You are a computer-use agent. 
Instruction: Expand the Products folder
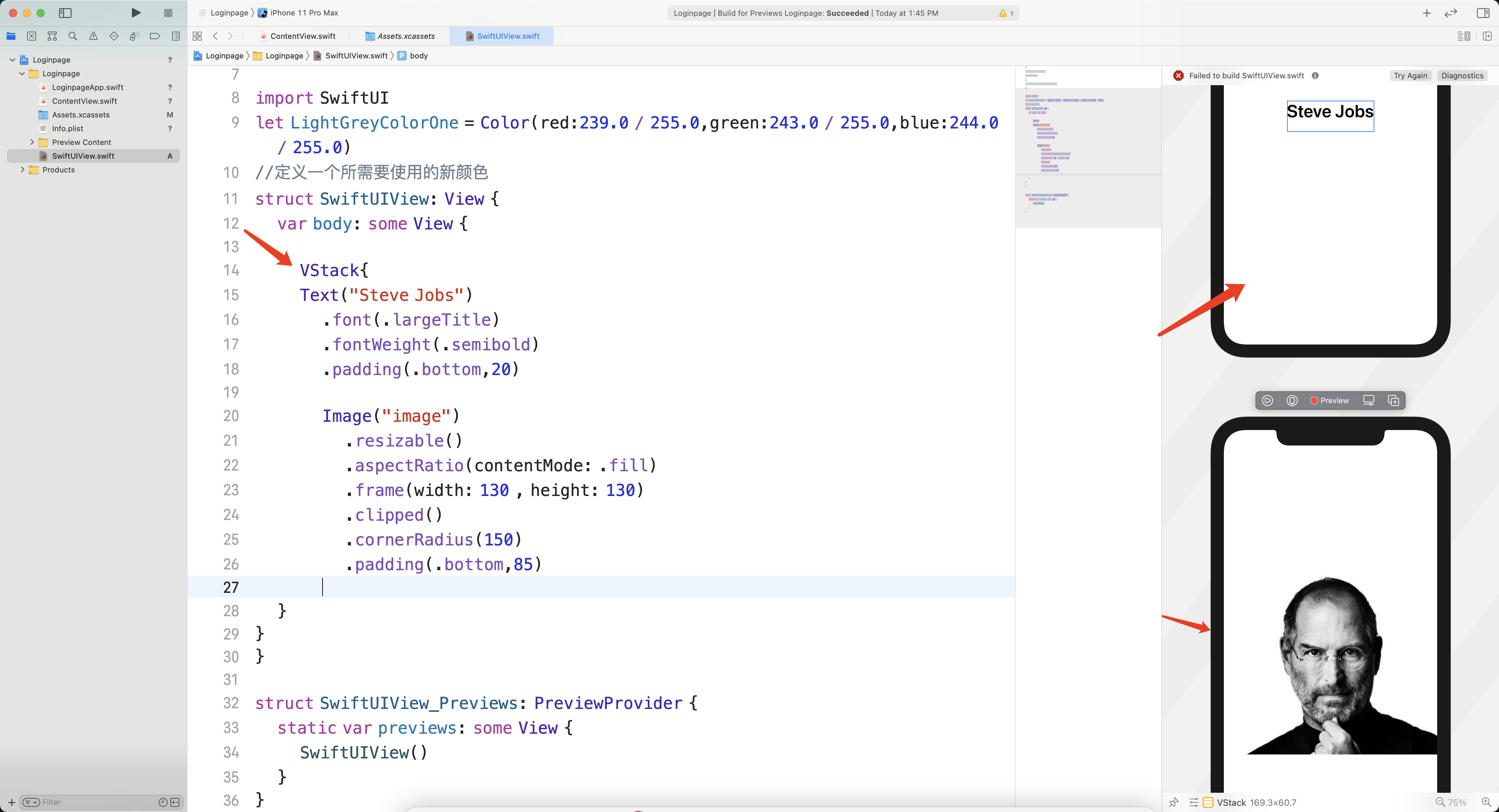23,170
